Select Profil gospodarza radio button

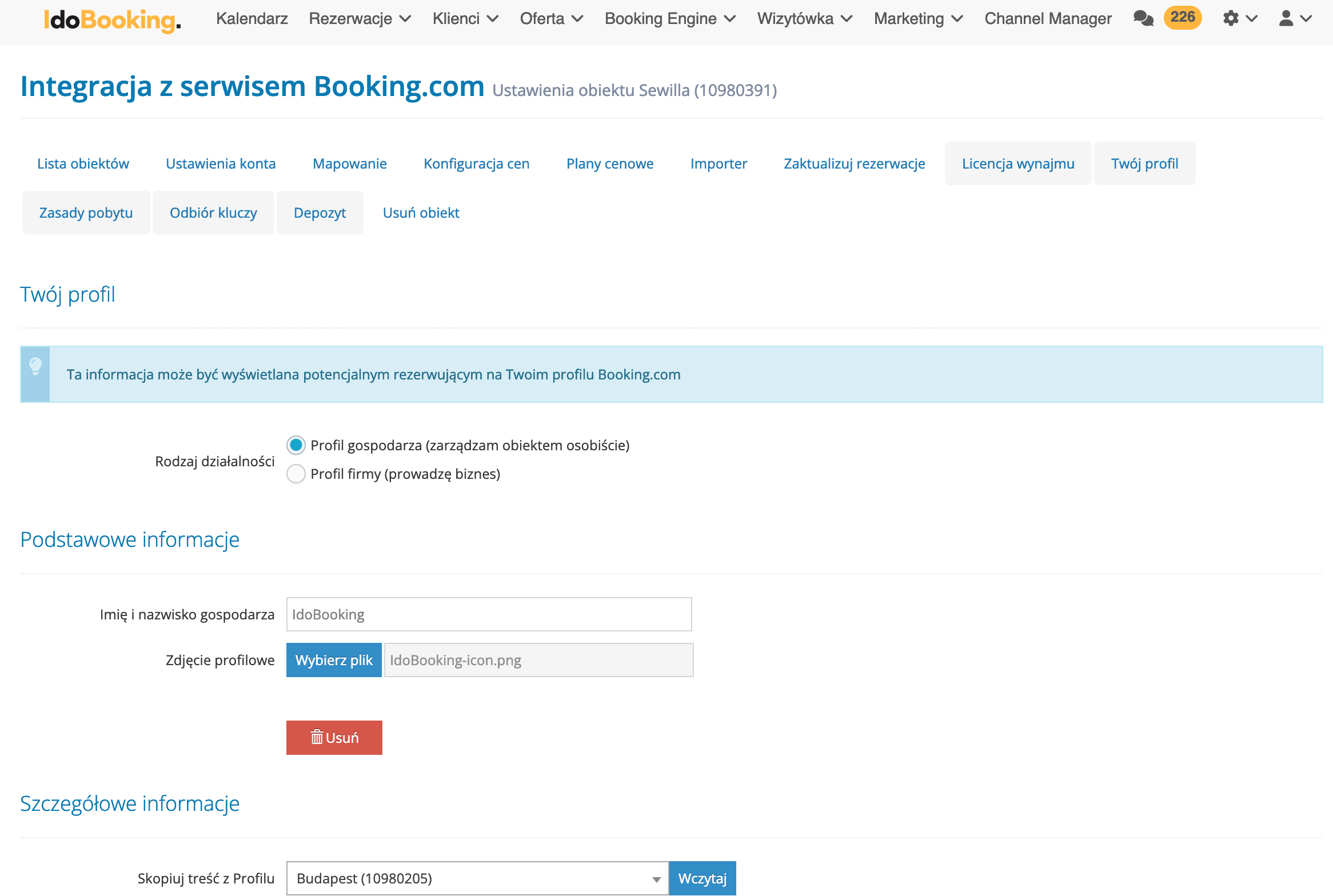click(x=296, y=445)
